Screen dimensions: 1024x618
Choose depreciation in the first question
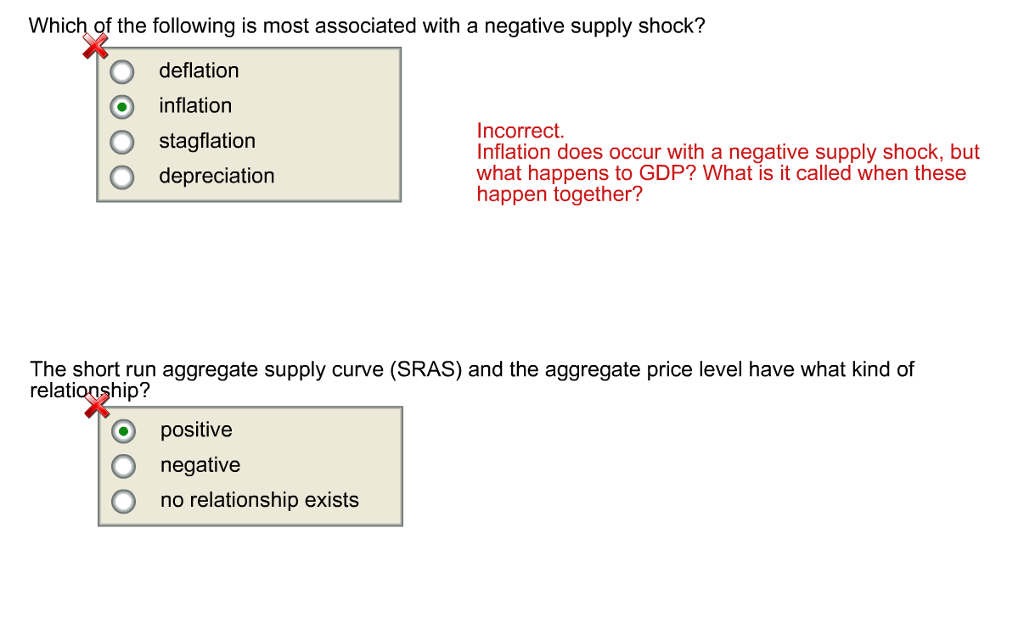pos(121,177)
